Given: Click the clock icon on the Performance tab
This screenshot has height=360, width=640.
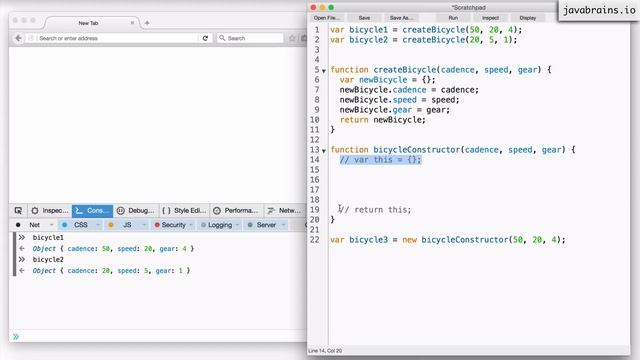Looking at the screenshot, I should point(217,211).
